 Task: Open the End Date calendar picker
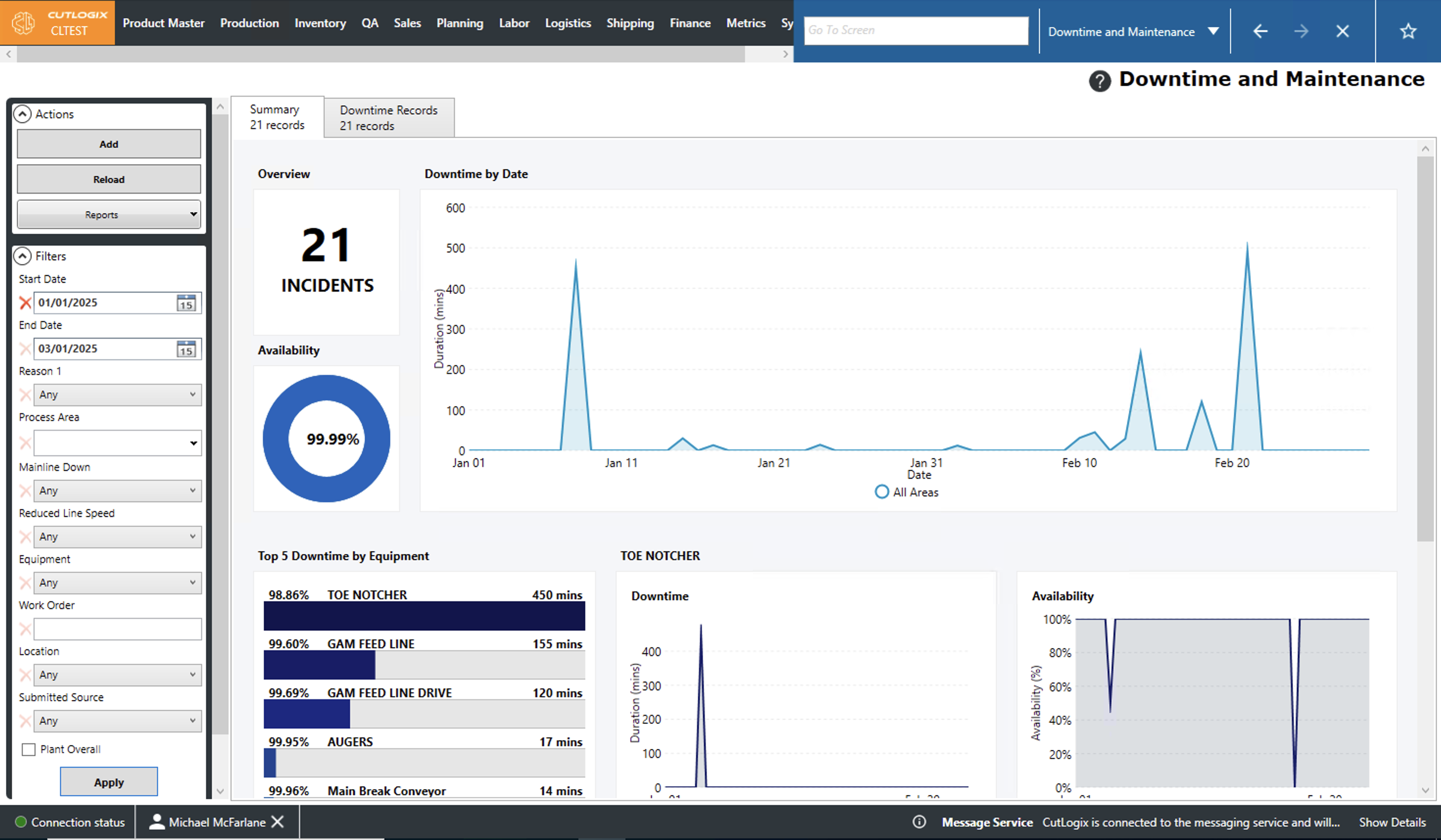point(186,349)
